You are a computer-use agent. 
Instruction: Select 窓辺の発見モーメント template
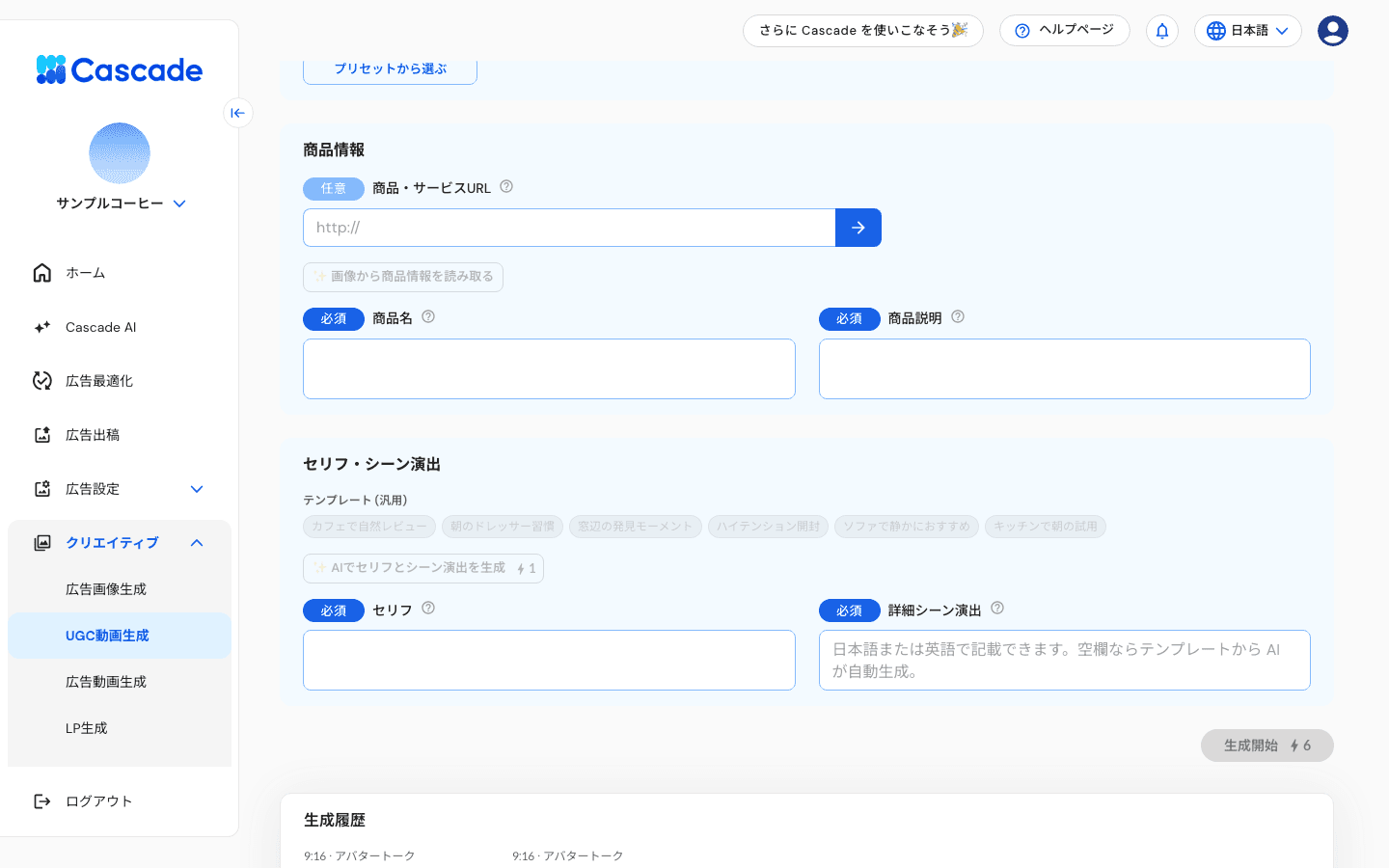click(636, 527)
